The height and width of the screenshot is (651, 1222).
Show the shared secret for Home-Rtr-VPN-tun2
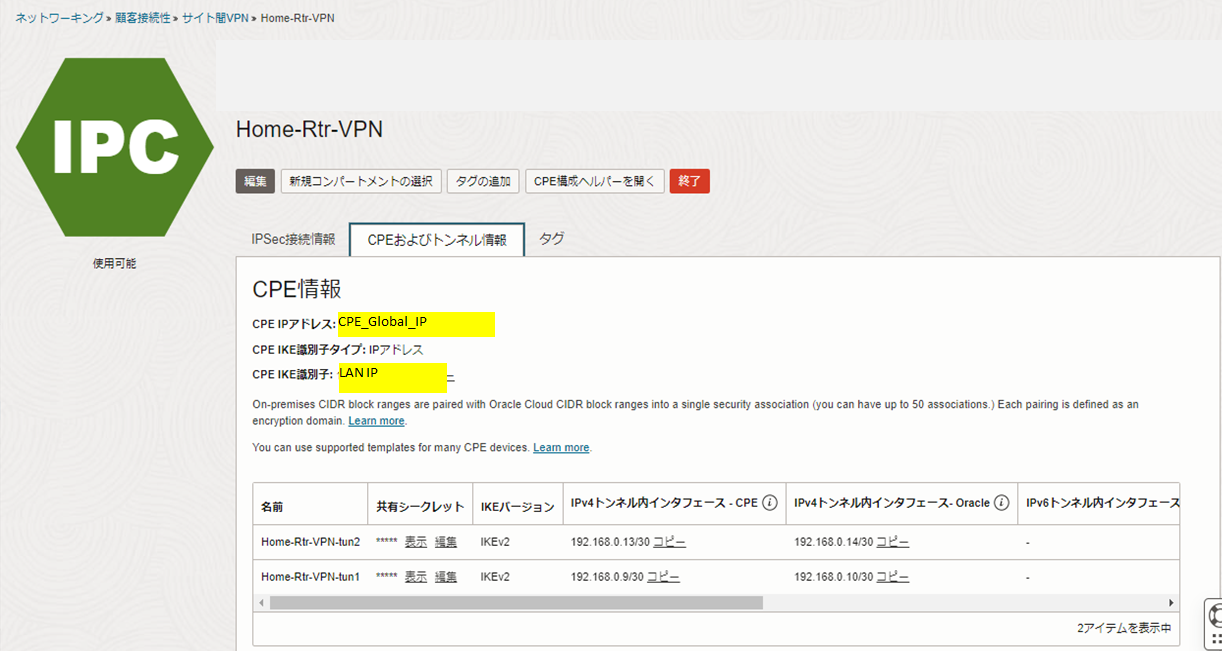point(418,541)
